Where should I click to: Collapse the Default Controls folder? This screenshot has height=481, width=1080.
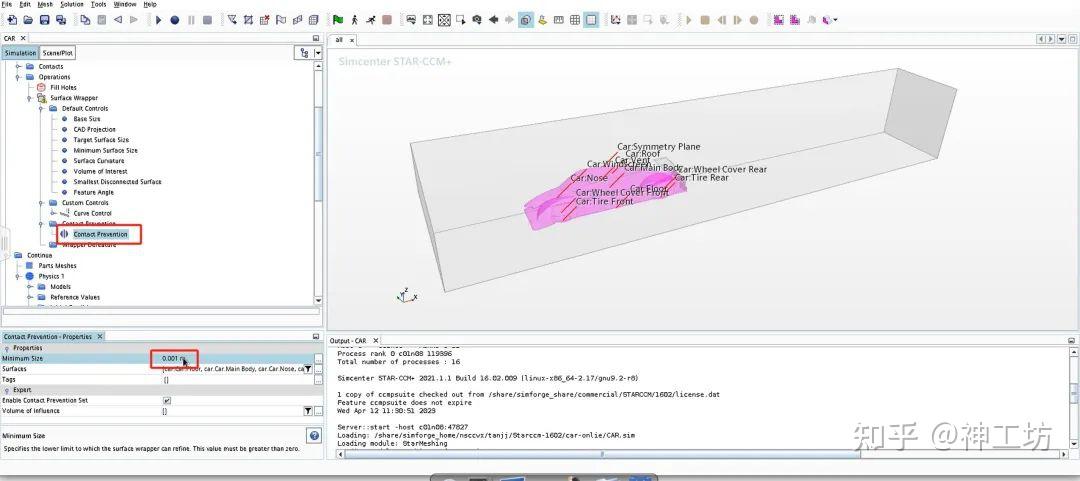(x=42, y=108)
